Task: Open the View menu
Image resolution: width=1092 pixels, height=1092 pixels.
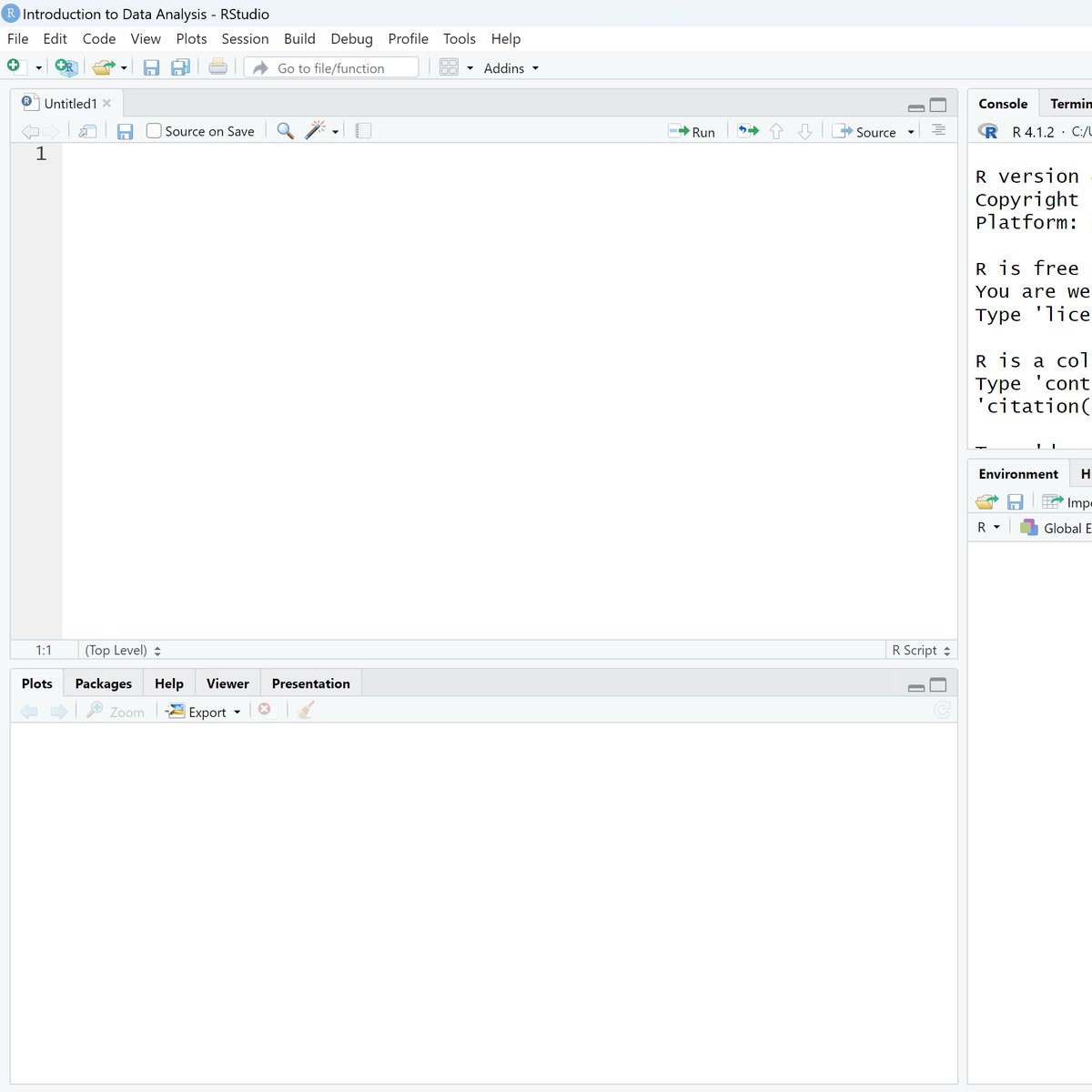Action: 146,39
